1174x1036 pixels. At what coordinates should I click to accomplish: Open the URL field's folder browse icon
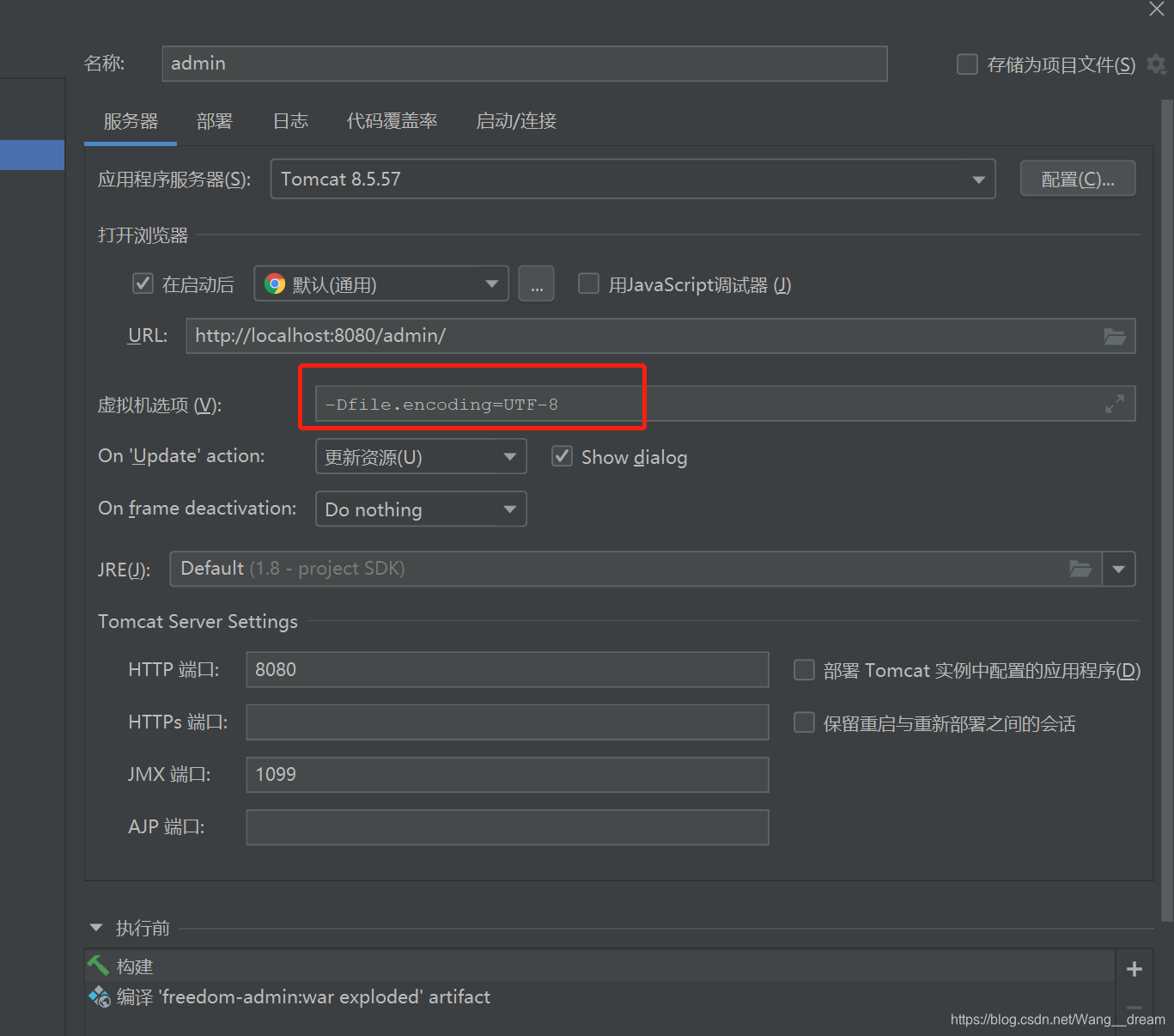tap(1115, 336)
